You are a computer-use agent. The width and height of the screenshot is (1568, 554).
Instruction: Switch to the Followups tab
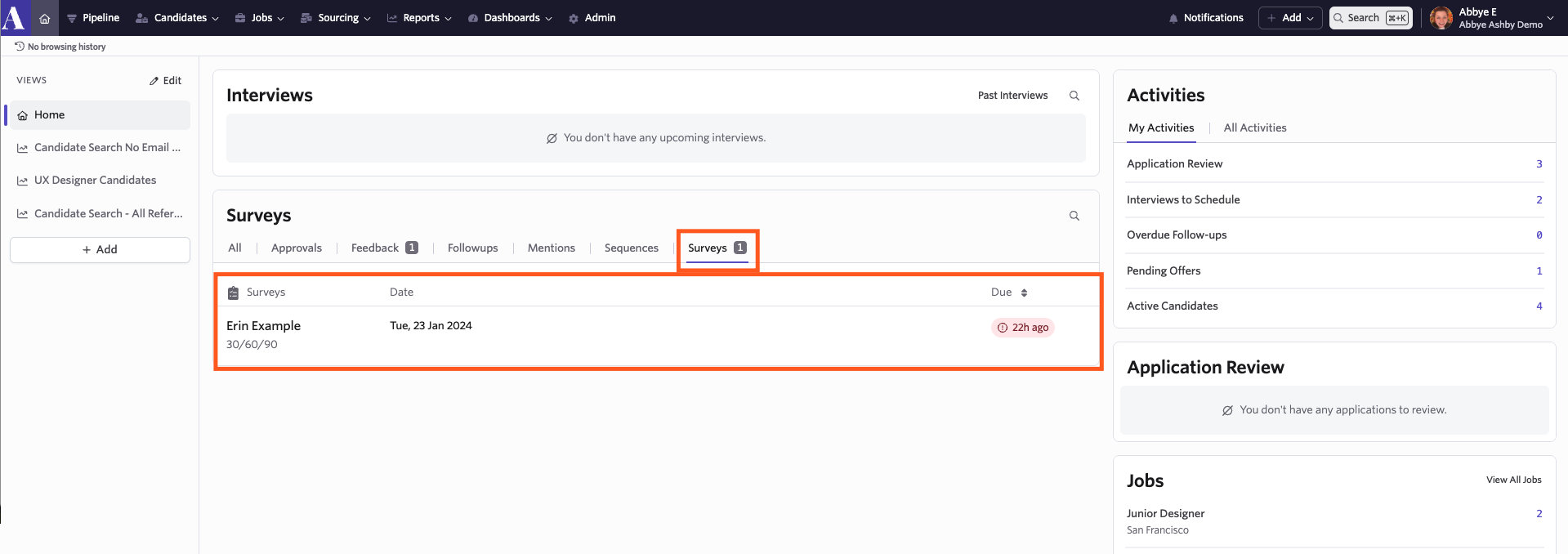473,248
